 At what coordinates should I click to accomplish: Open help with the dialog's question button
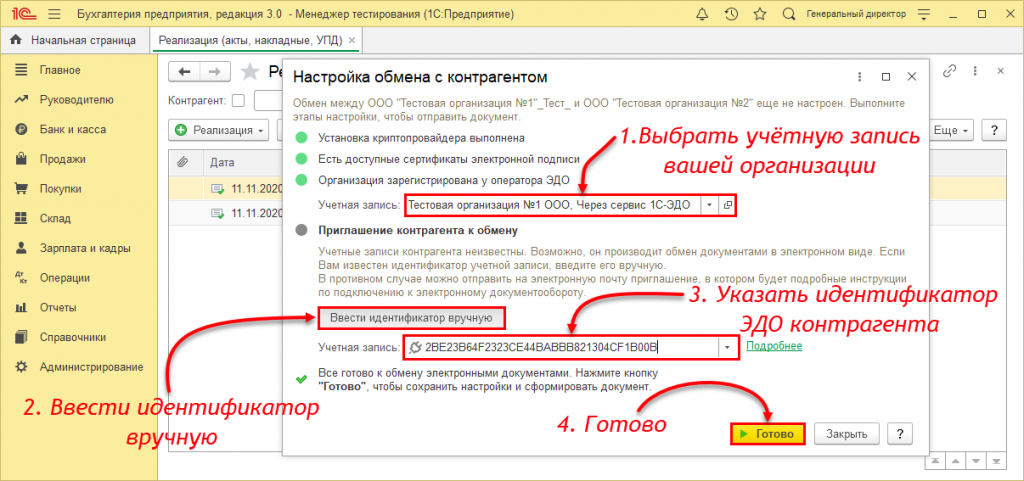pos(900,433)
